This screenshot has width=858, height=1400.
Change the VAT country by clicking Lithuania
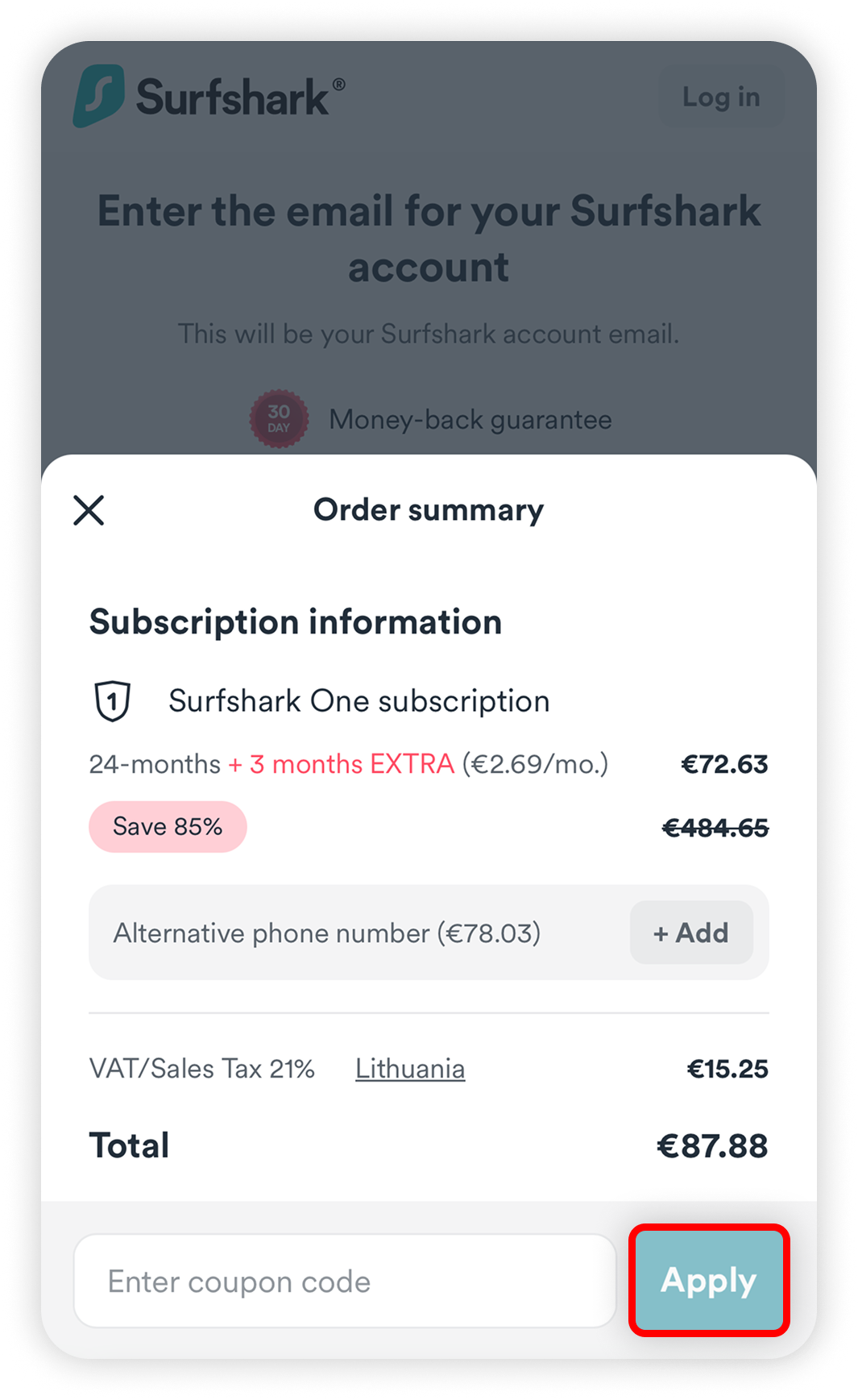[410, 1068]
